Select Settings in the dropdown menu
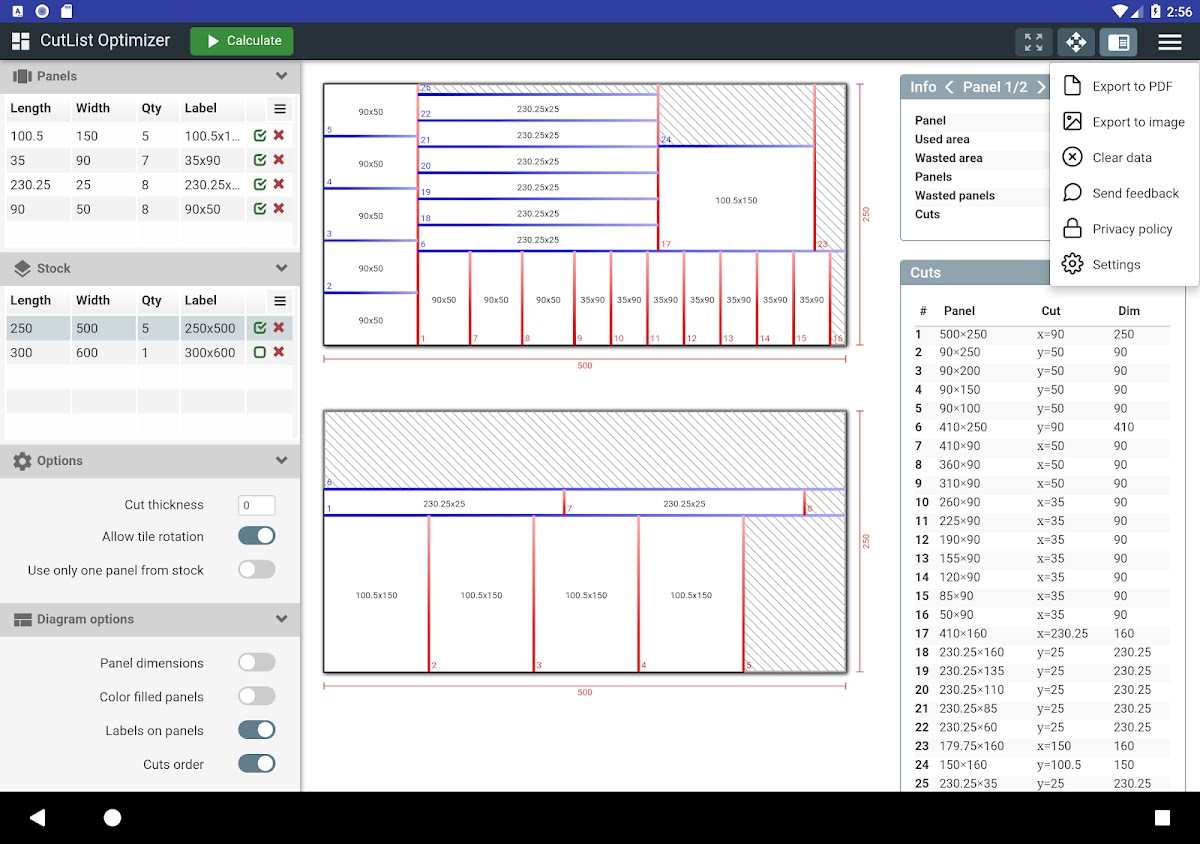 click(x=1115, y=264)
